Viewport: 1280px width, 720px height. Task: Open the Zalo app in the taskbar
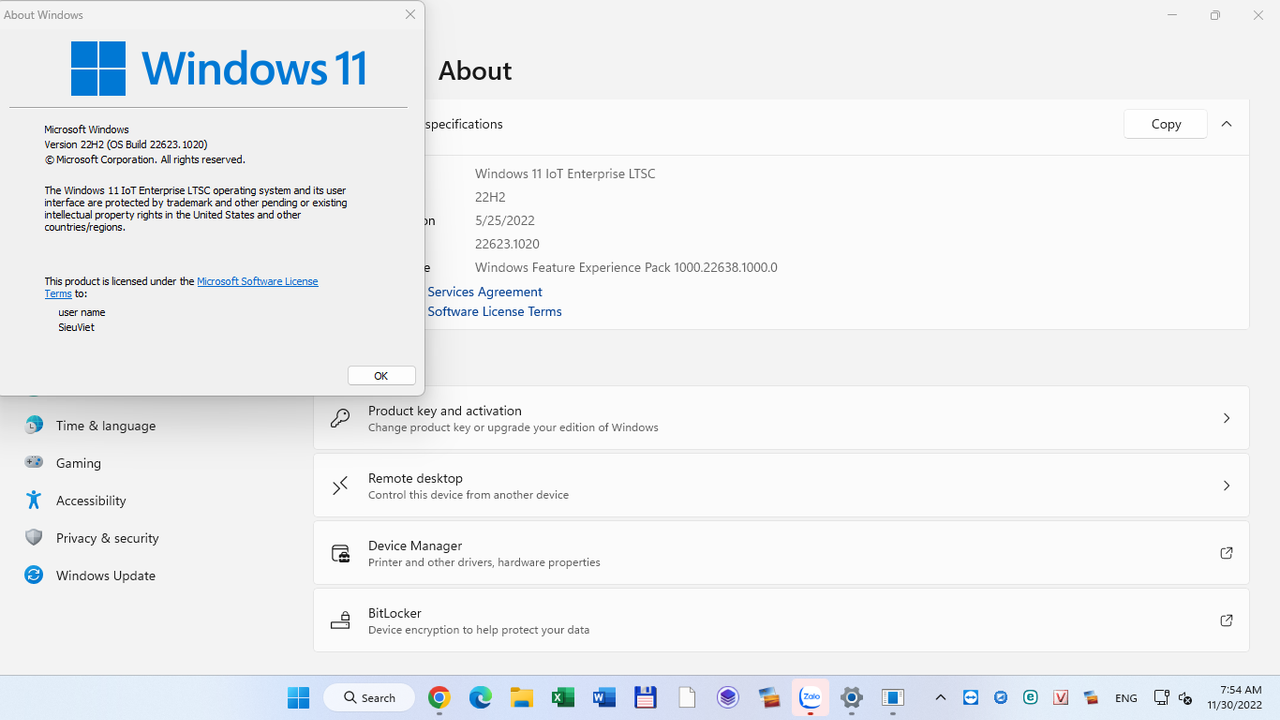coord(810,697)
